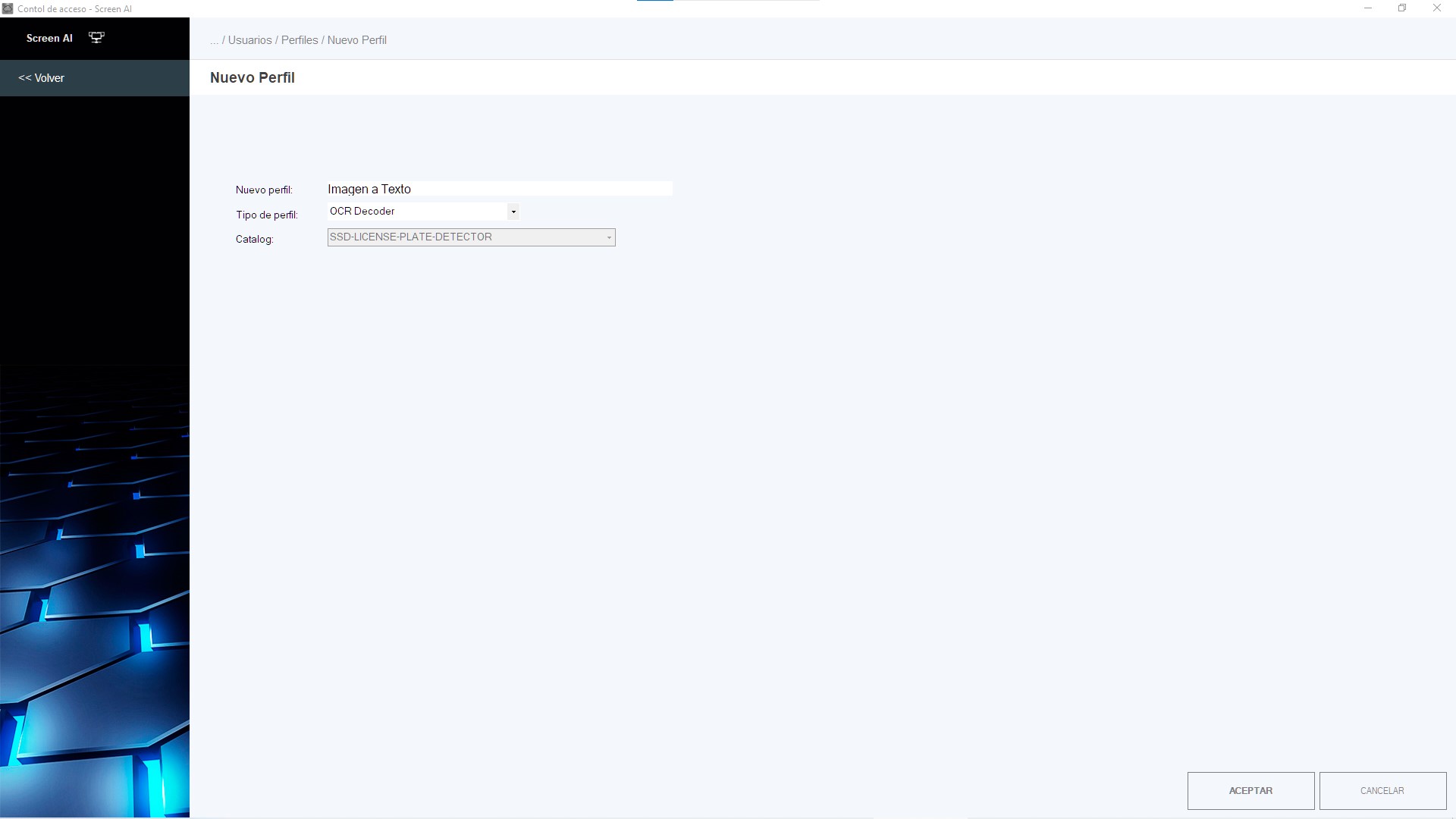Navigate to Perfiles in breadcrumb
Image resolution: width=1456 pixels, height=819 pixels.
pyautogui.click(x=300, y=40)
